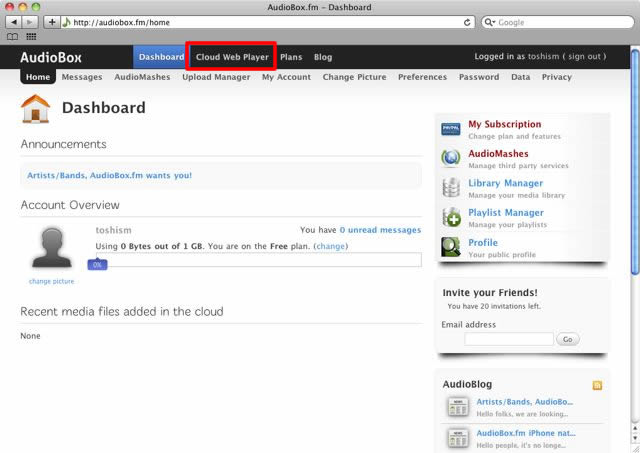
Task: Open Artists/Bands, AudioBo... blog post link
Action: (524, 402)
